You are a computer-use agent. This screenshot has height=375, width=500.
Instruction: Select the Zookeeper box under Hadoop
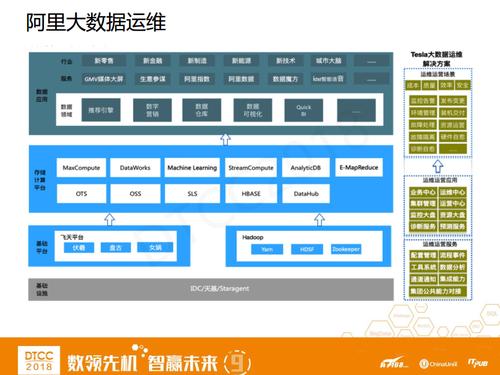(x=346, y=249)
